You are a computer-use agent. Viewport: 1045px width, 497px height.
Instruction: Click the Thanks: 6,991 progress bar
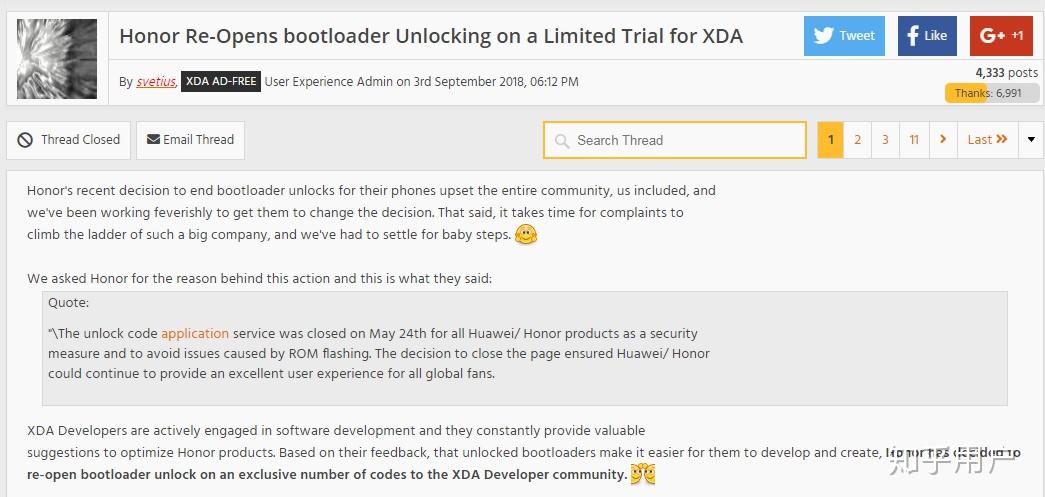tap(988, 93)
